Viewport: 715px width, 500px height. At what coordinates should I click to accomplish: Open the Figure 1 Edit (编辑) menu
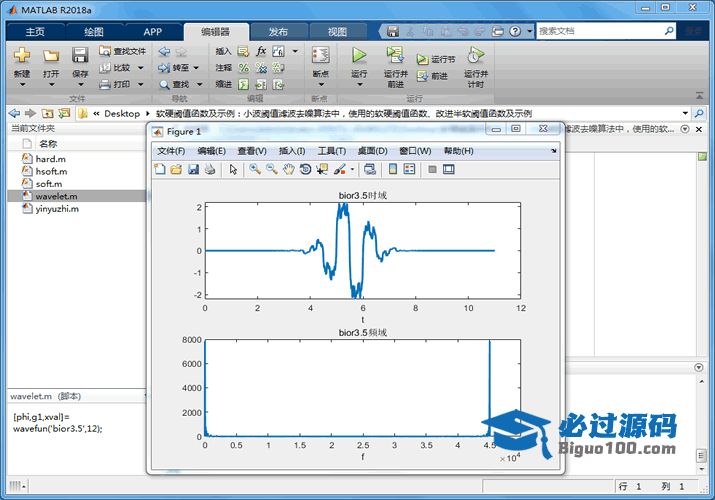click(211, 151)
